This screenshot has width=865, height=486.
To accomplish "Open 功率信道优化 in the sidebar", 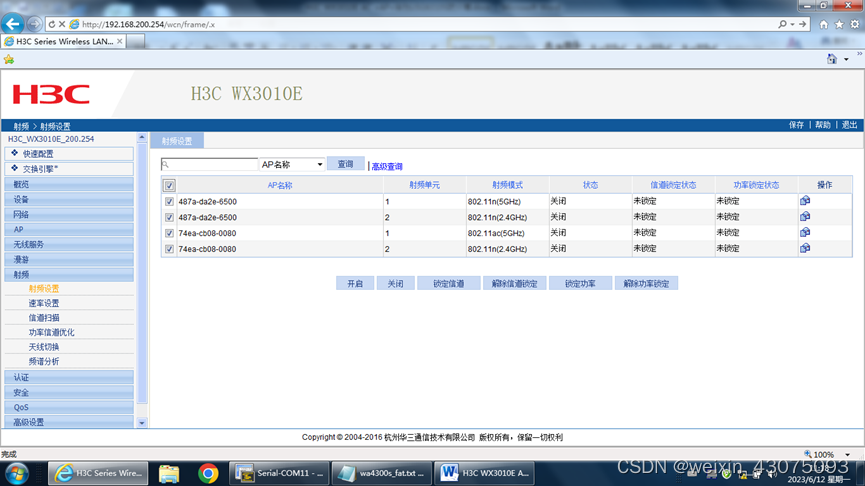I will (x=51, y=332).
